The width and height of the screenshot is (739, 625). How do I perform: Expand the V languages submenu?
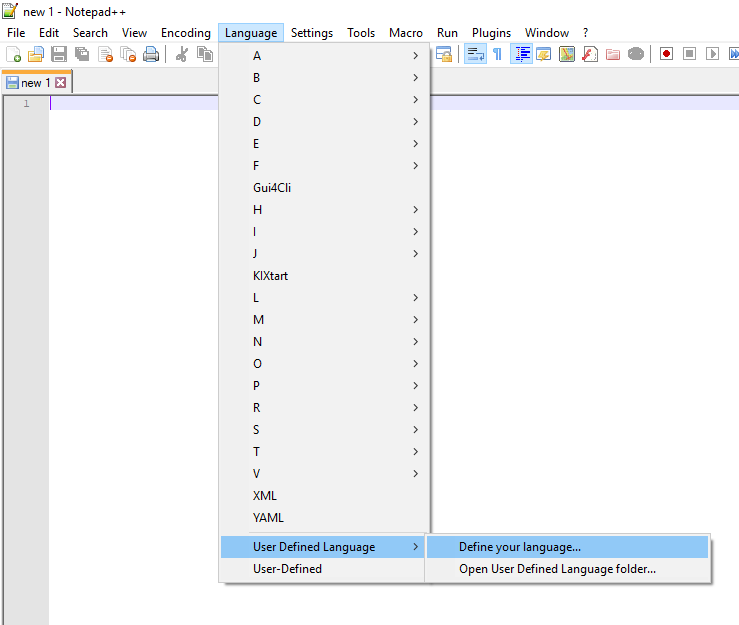tap(325, 474)
